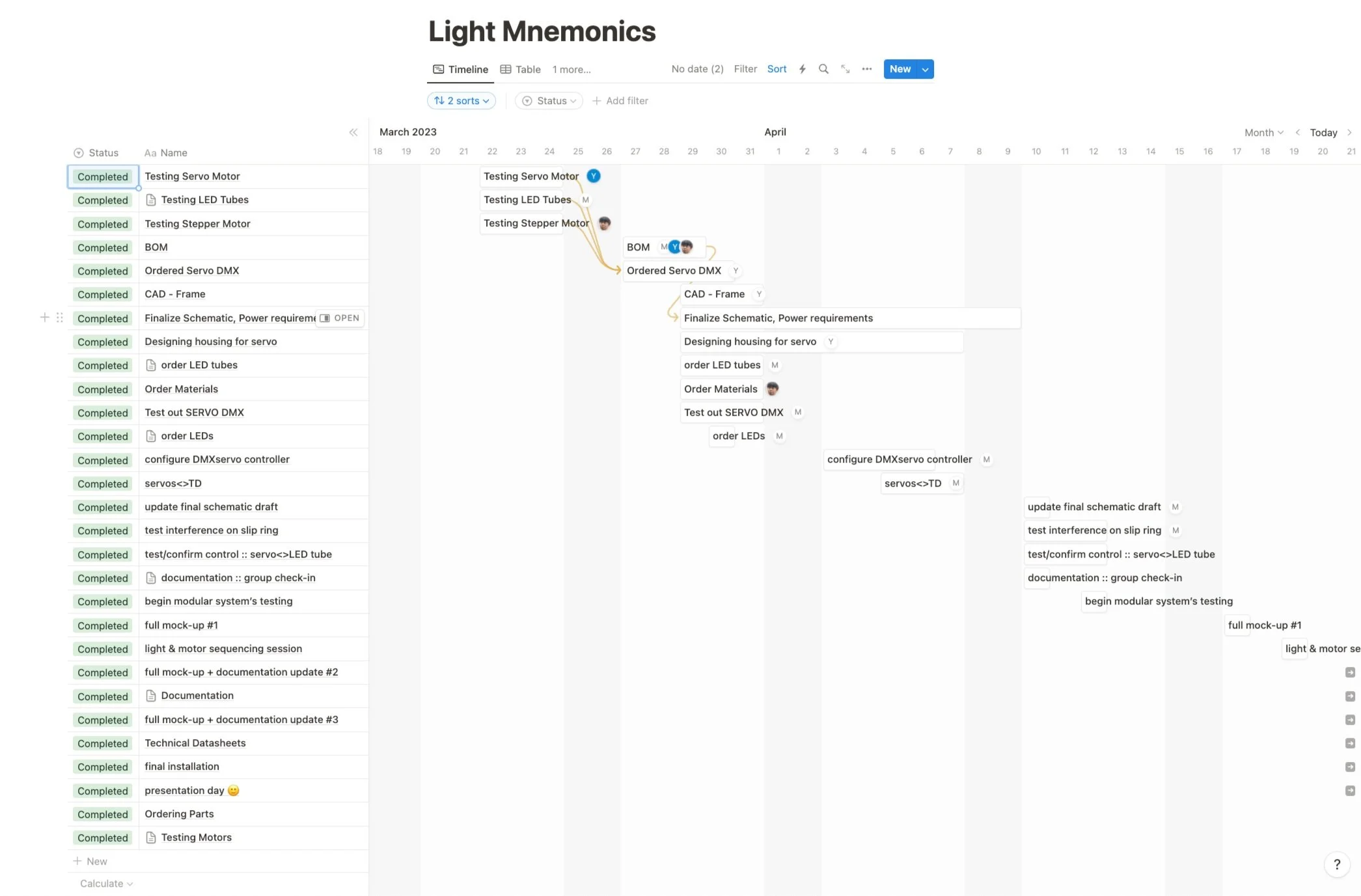Open the Month timescale dropdown
The width and height of the screenshot is (1361, 896).
pos(1263,133)
